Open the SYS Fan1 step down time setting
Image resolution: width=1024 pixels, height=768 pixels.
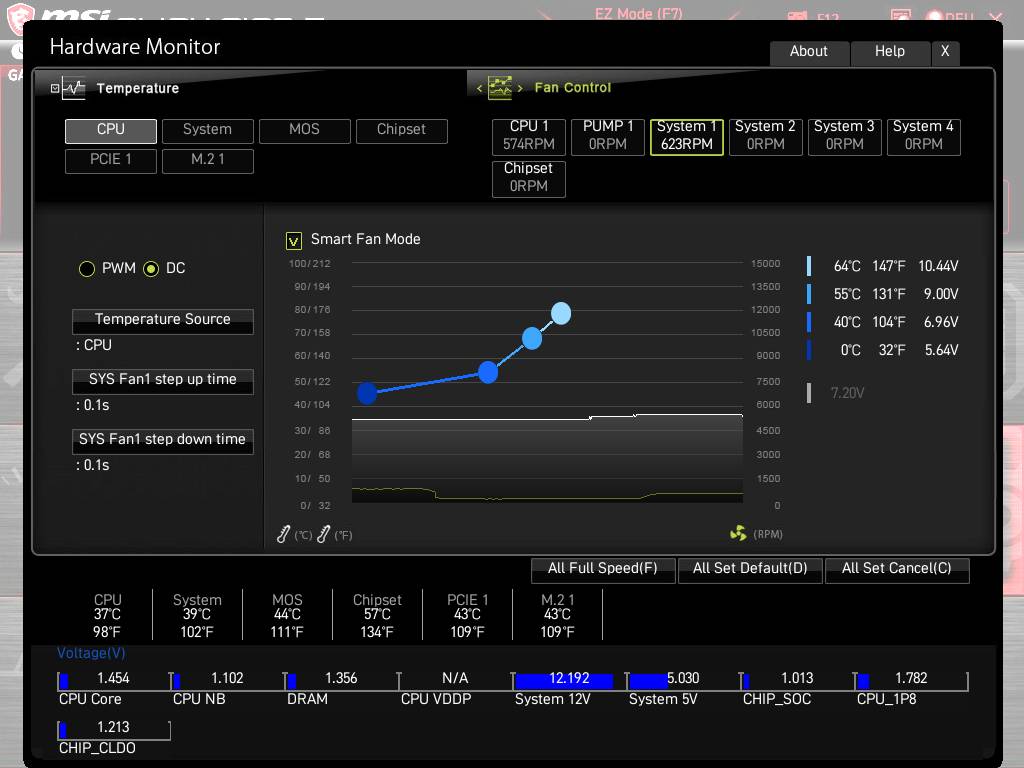[163, 441]
